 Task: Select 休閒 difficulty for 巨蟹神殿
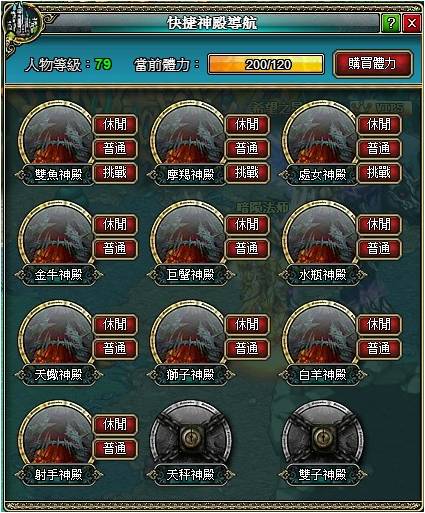click(x=247, y=224)
